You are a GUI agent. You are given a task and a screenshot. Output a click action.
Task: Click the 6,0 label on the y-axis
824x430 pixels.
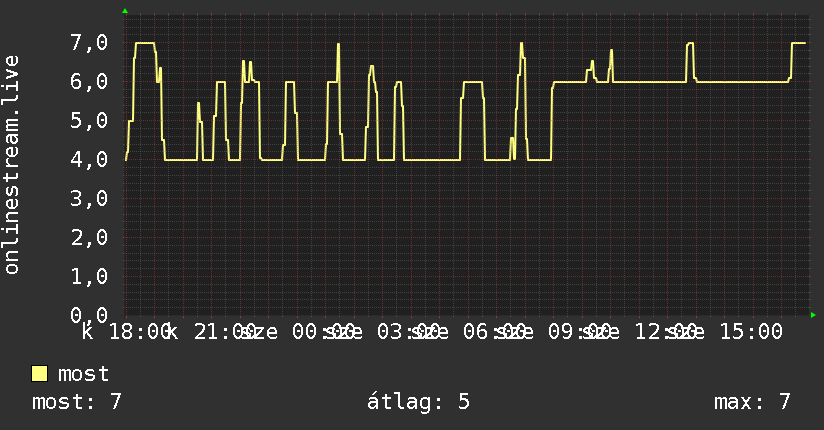pyautogui.click(x=89, y=81)
